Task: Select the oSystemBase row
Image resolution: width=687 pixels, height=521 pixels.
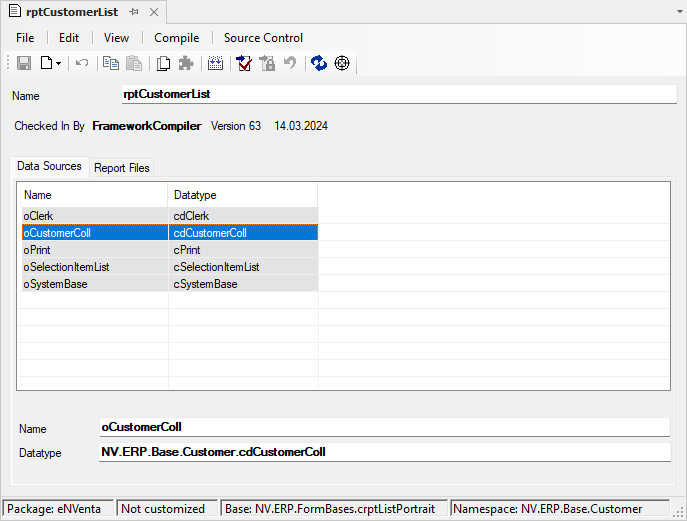Action: pyautogui.click(x=170, y=284)
